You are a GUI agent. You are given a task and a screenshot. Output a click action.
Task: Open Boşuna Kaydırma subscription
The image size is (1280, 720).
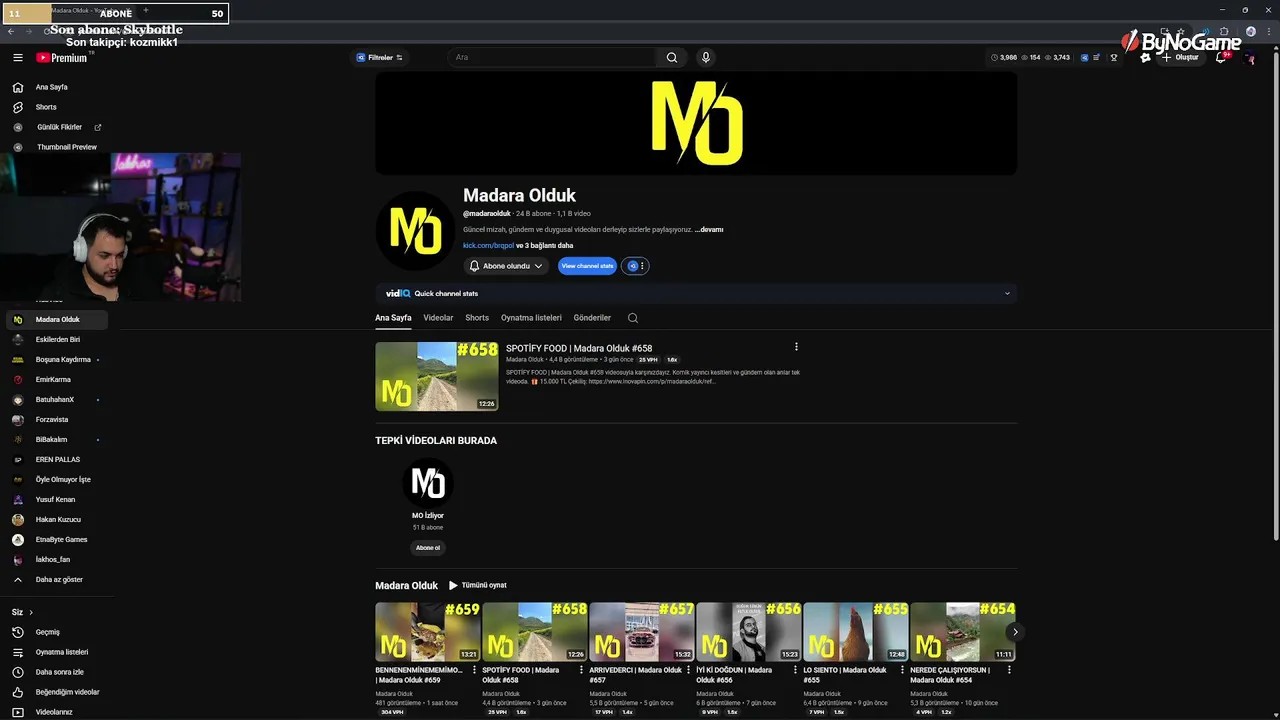coord(56,360)
